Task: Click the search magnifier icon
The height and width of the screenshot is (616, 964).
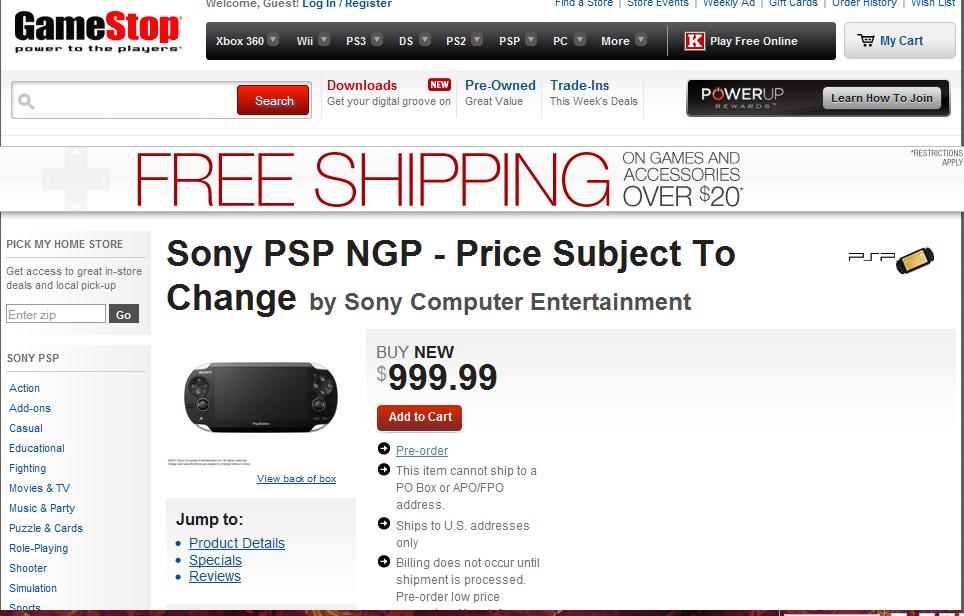Action: point(27,101)
